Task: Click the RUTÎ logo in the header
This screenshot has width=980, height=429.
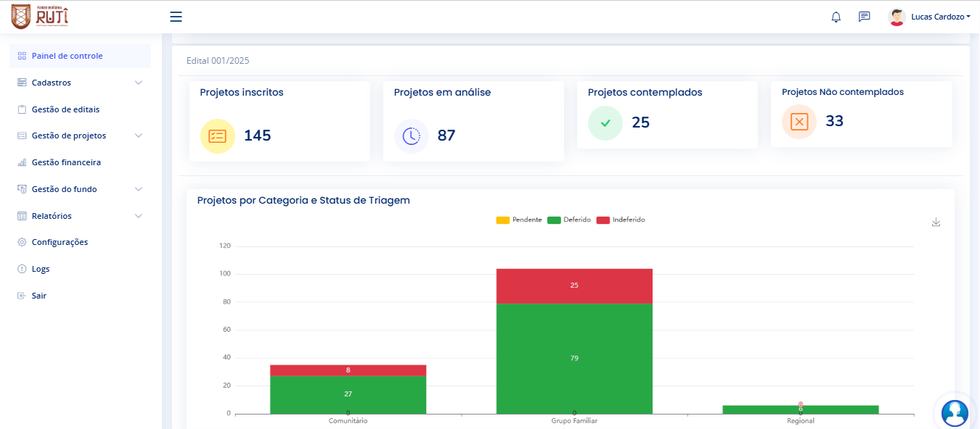Action: click(40, 16)
